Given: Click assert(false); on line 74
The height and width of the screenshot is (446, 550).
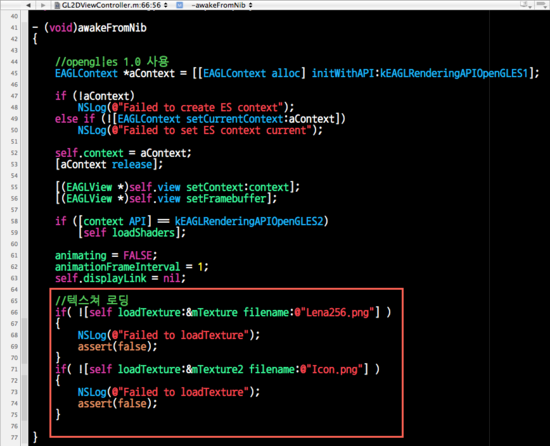Looking at the screenshot, I should (118, 403).
